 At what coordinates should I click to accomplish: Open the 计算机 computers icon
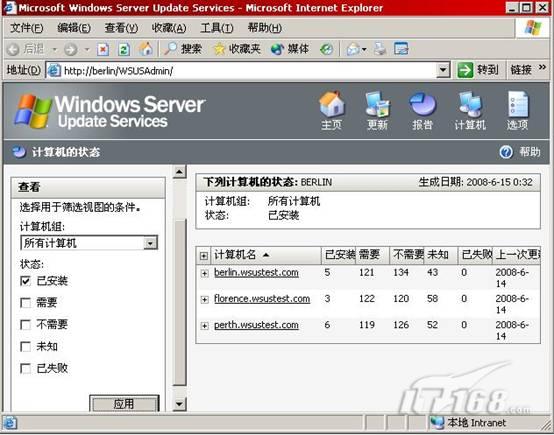click(x=470, y=105)
